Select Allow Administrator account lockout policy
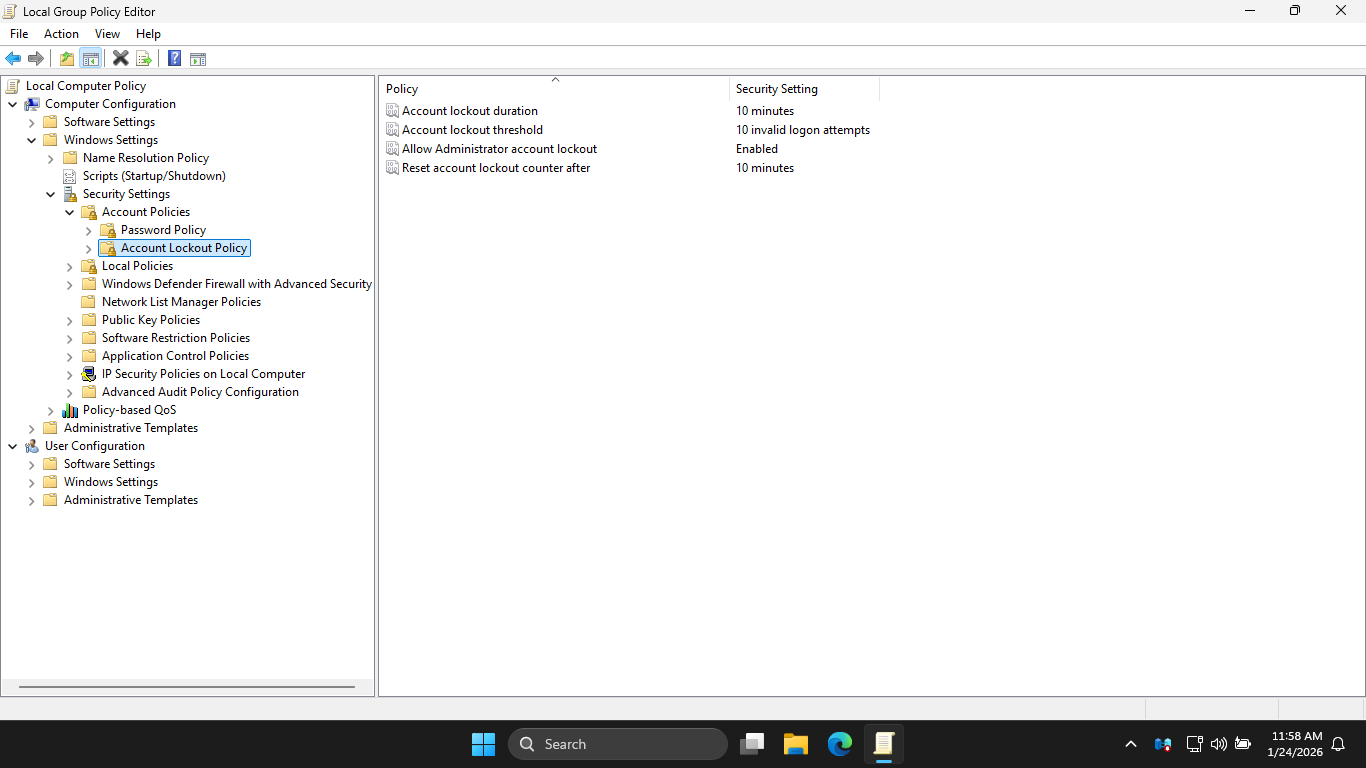 (x=499, y=149)
